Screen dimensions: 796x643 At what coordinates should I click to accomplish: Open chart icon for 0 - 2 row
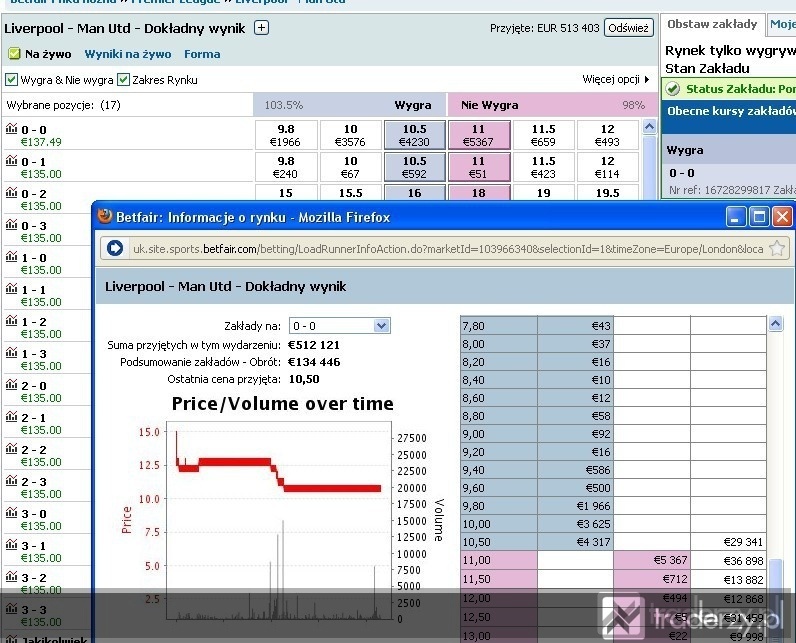click(x=11, y=193)
